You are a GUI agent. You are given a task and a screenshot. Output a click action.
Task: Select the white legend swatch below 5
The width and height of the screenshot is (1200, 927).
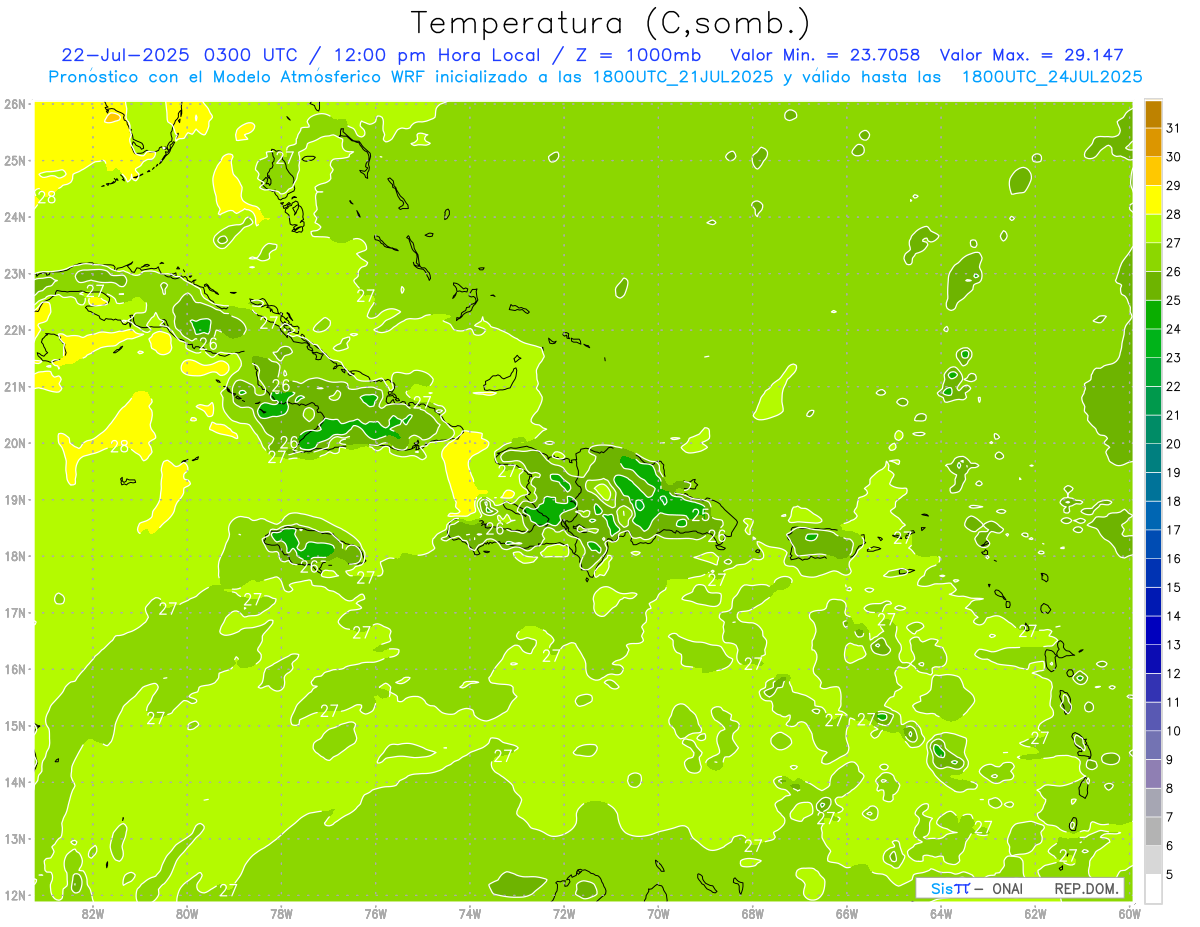pyautogui.click(x=1153, y=888)
